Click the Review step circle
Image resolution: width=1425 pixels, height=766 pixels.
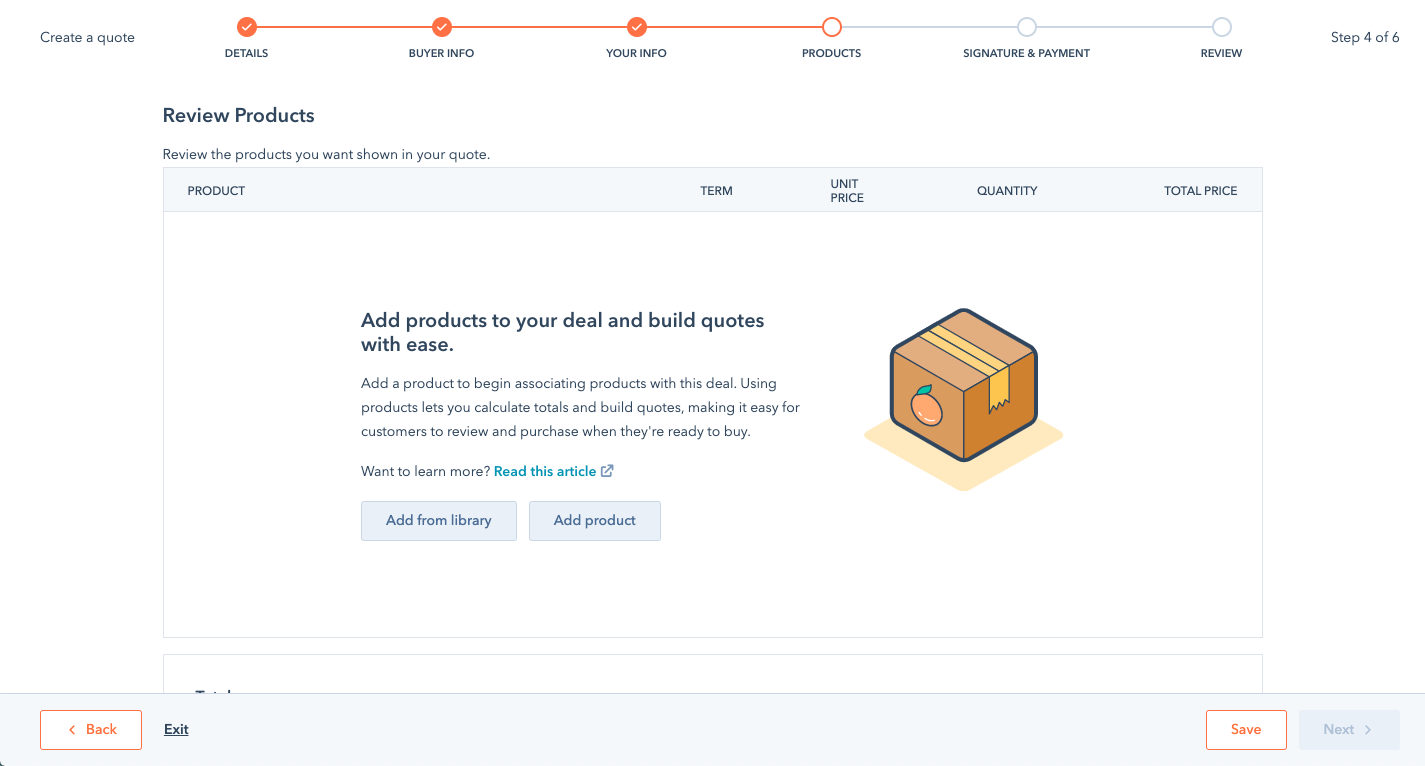tap(1222, 27)
